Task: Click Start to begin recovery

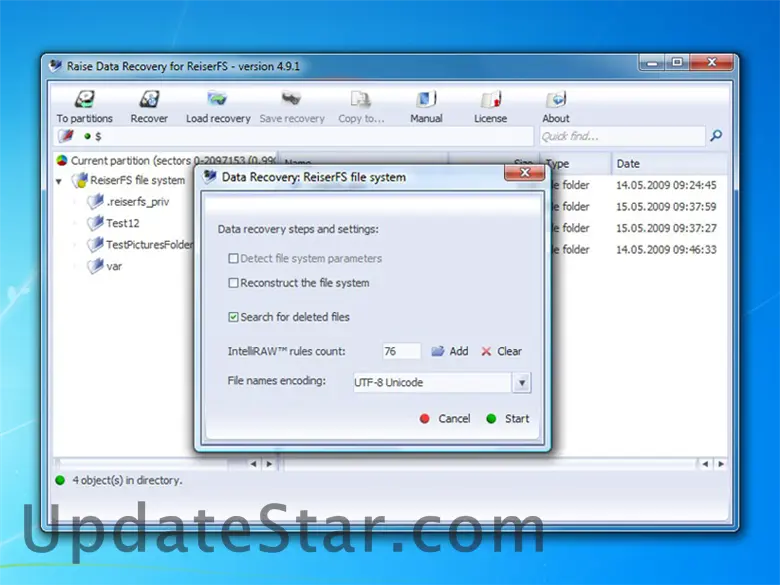Action: [508, 418]
